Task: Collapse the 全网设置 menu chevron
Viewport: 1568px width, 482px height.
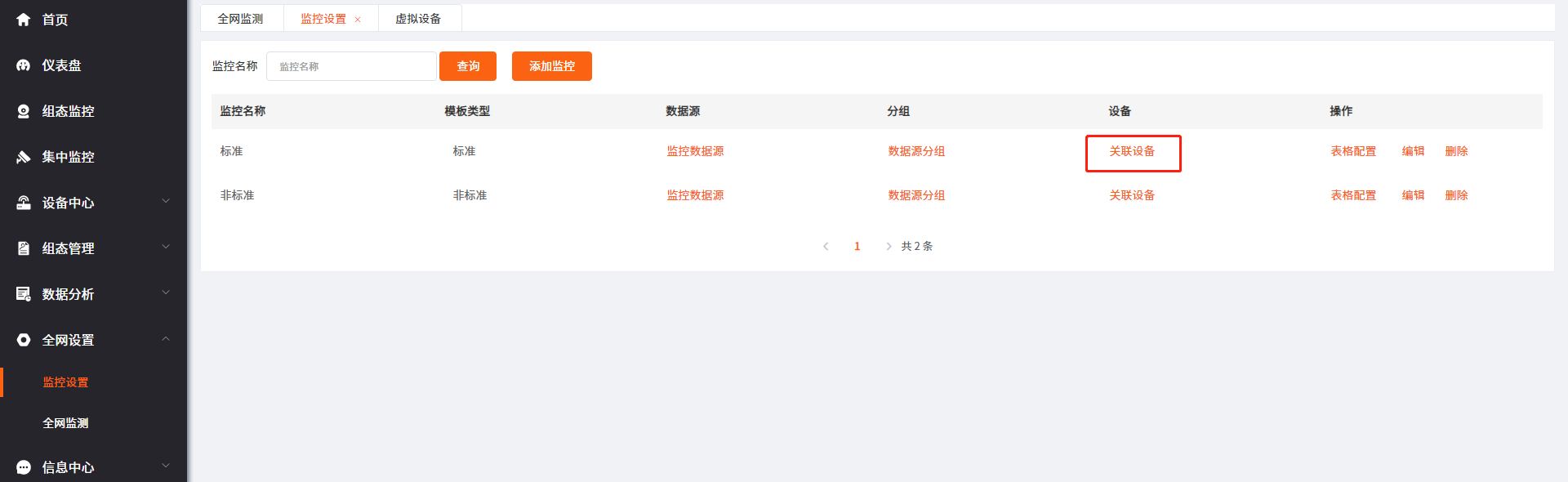Action: 166,338
